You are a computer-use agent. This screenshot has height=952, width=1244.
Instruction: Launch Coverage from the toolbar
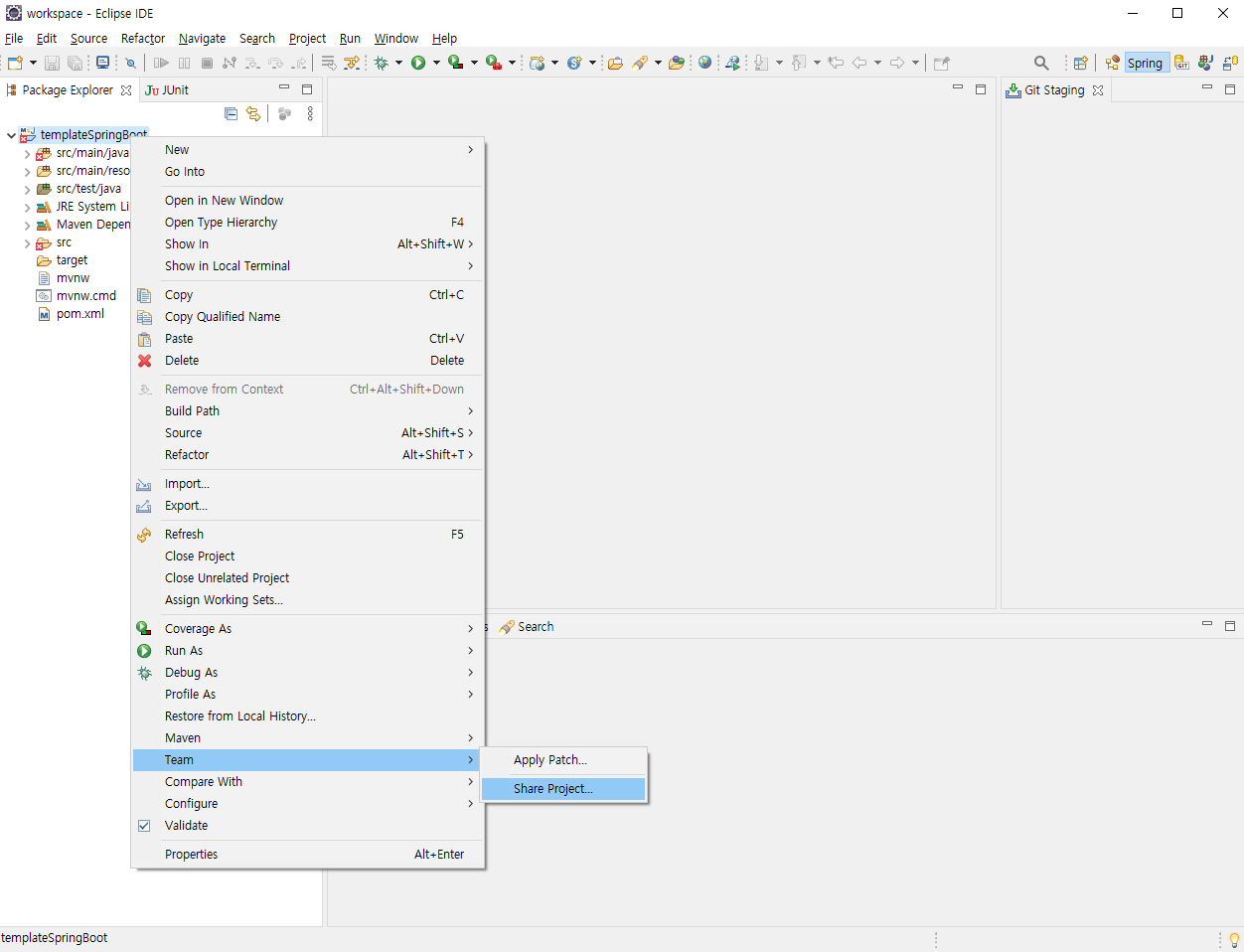click(x=455, y=62)
